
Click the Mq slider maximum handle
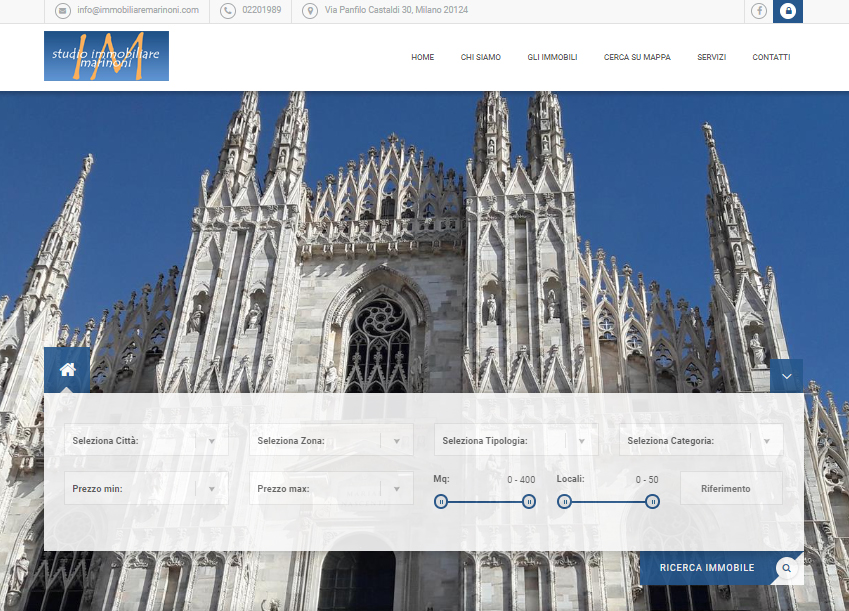point(529,502)
